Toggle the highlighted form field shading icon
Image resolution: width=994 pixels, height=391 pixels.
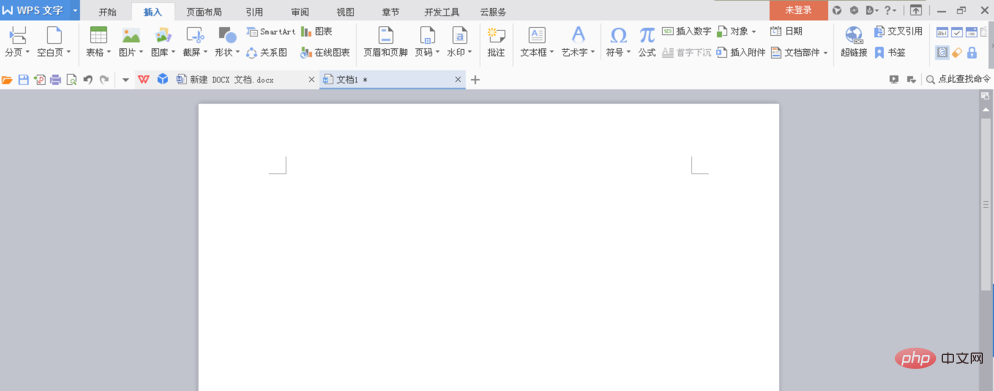[943, 53]
